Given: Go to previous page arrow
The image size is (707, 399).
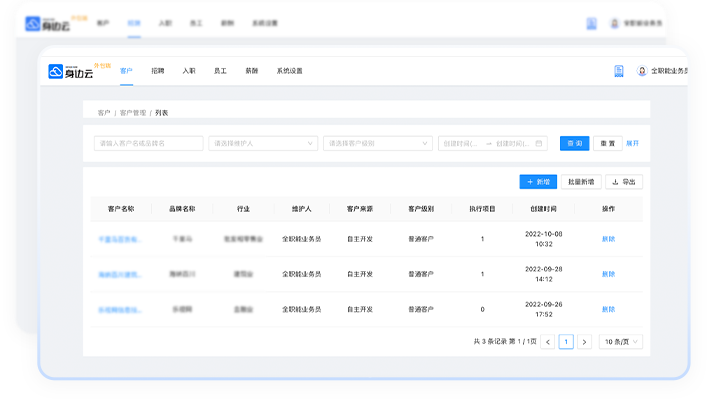Looking at the screenshot, I should [x=548, y=342].
